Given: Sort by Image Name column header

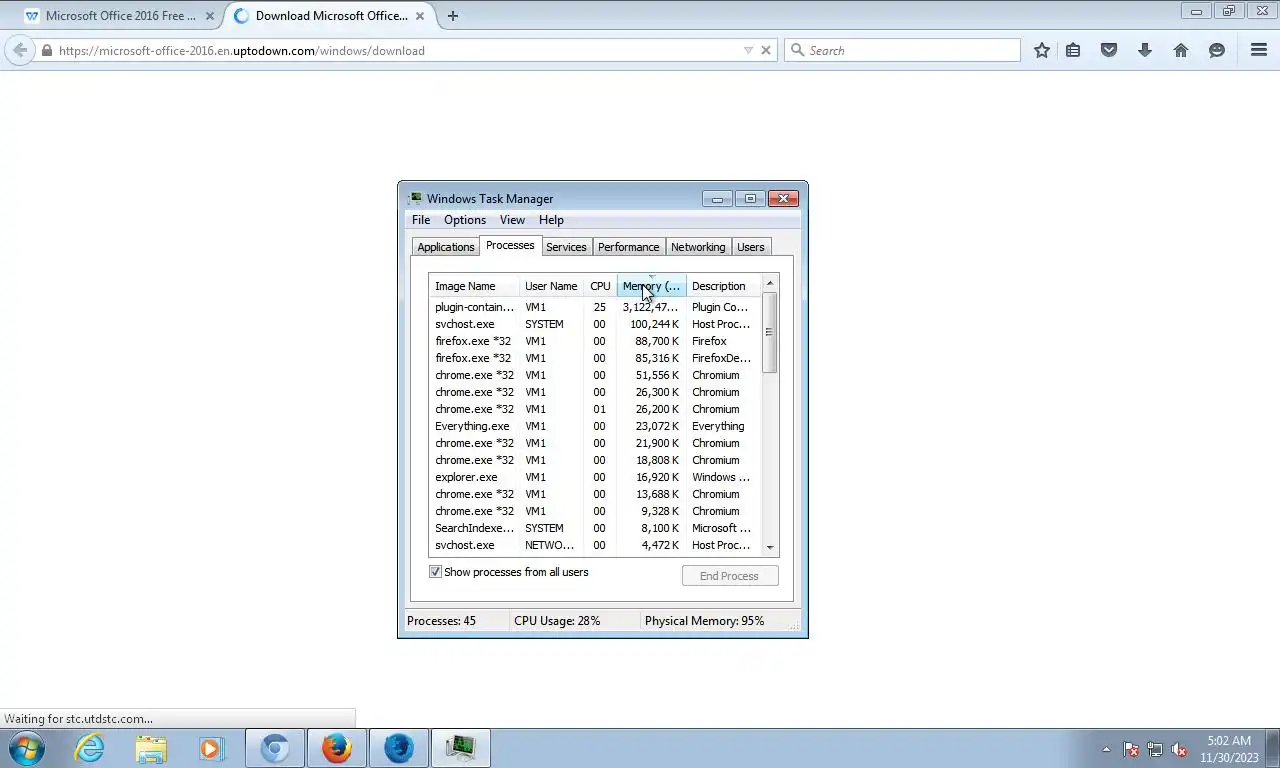Looking at the screenshot, I should (x=474, y=286).
